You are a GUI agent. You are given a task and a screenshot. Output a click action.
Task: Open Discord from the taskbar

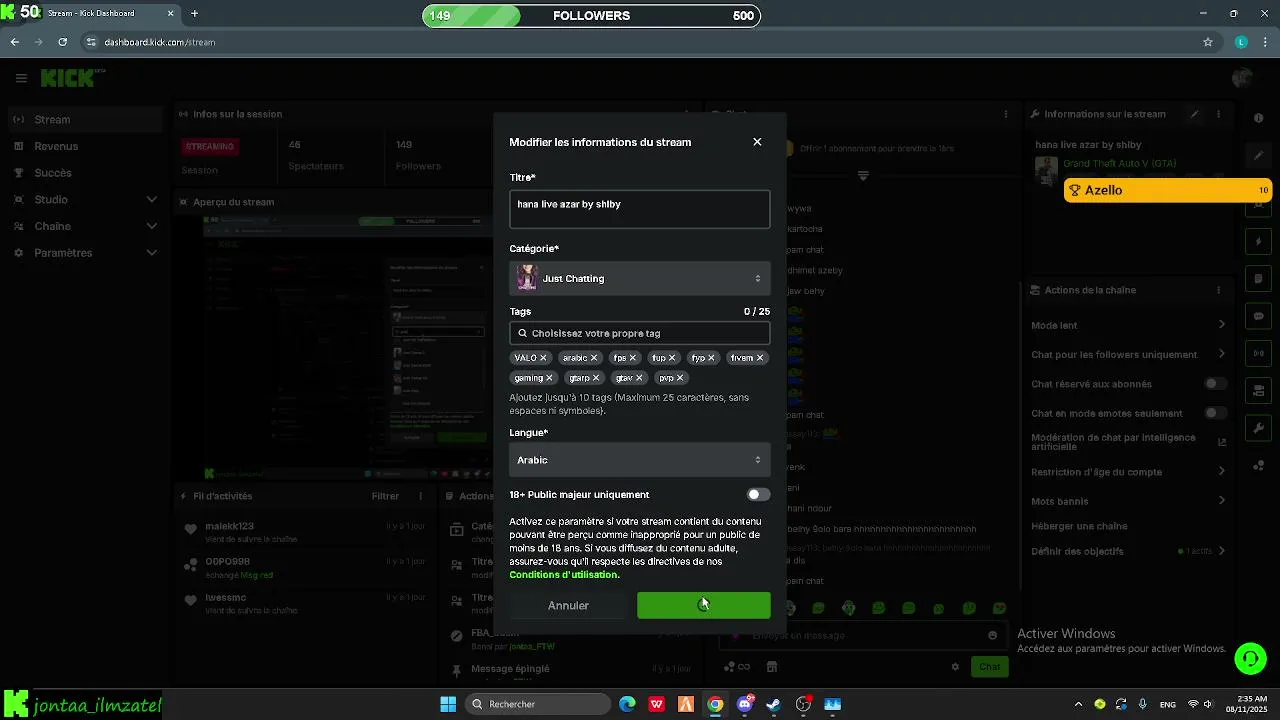(x=745, y=704)
